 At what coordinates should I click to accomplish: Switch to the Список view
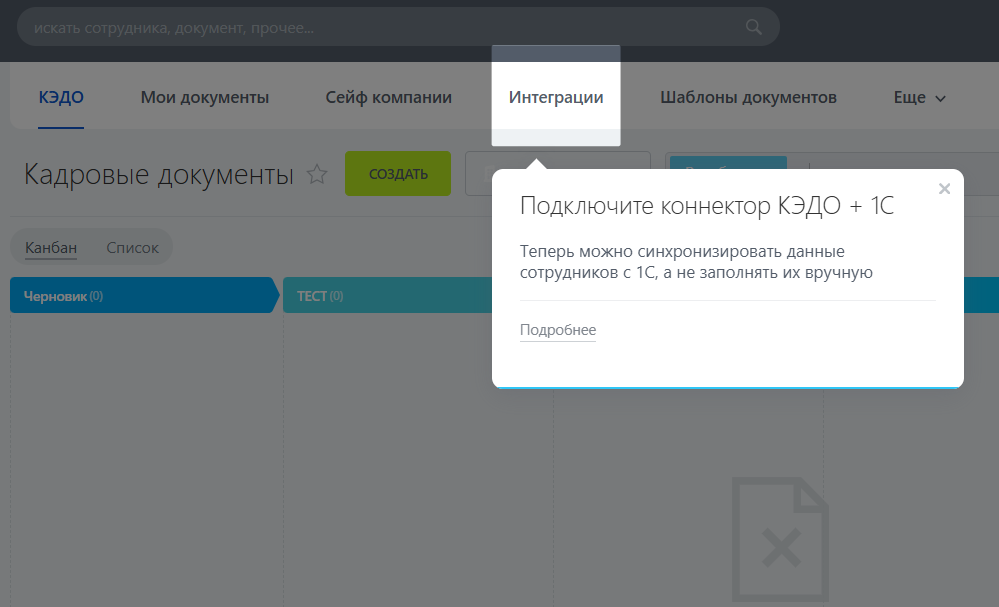(133, 248)
